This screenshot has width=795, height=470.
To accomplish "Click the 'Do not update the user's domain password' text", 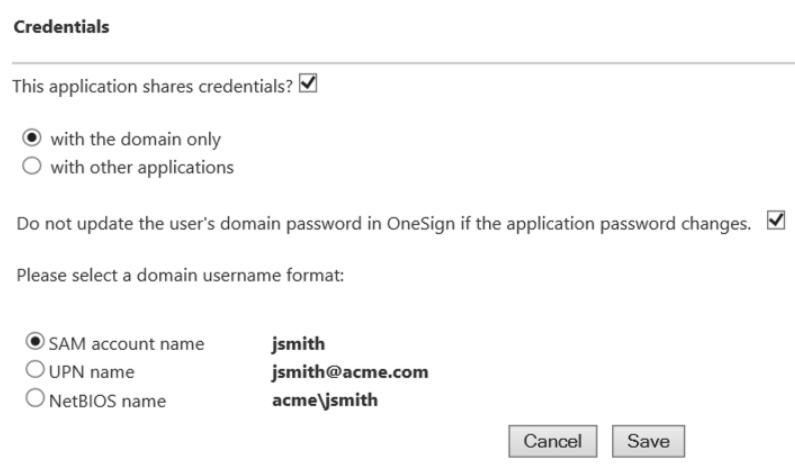I will pos(380,222).
